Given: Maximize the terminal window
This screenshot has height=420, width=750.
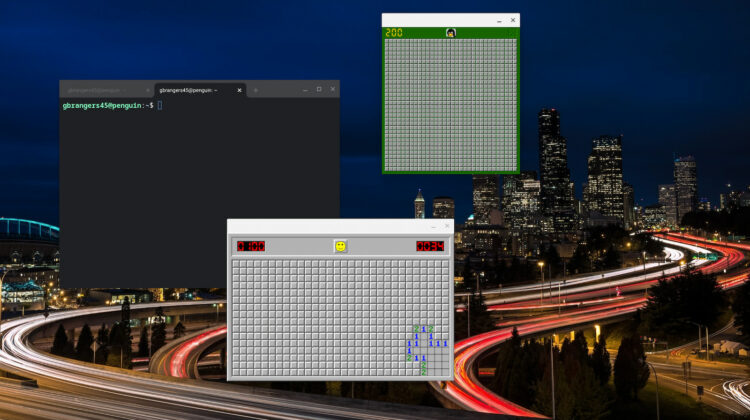Looking at the screenshot, I should tap(319, 89).
